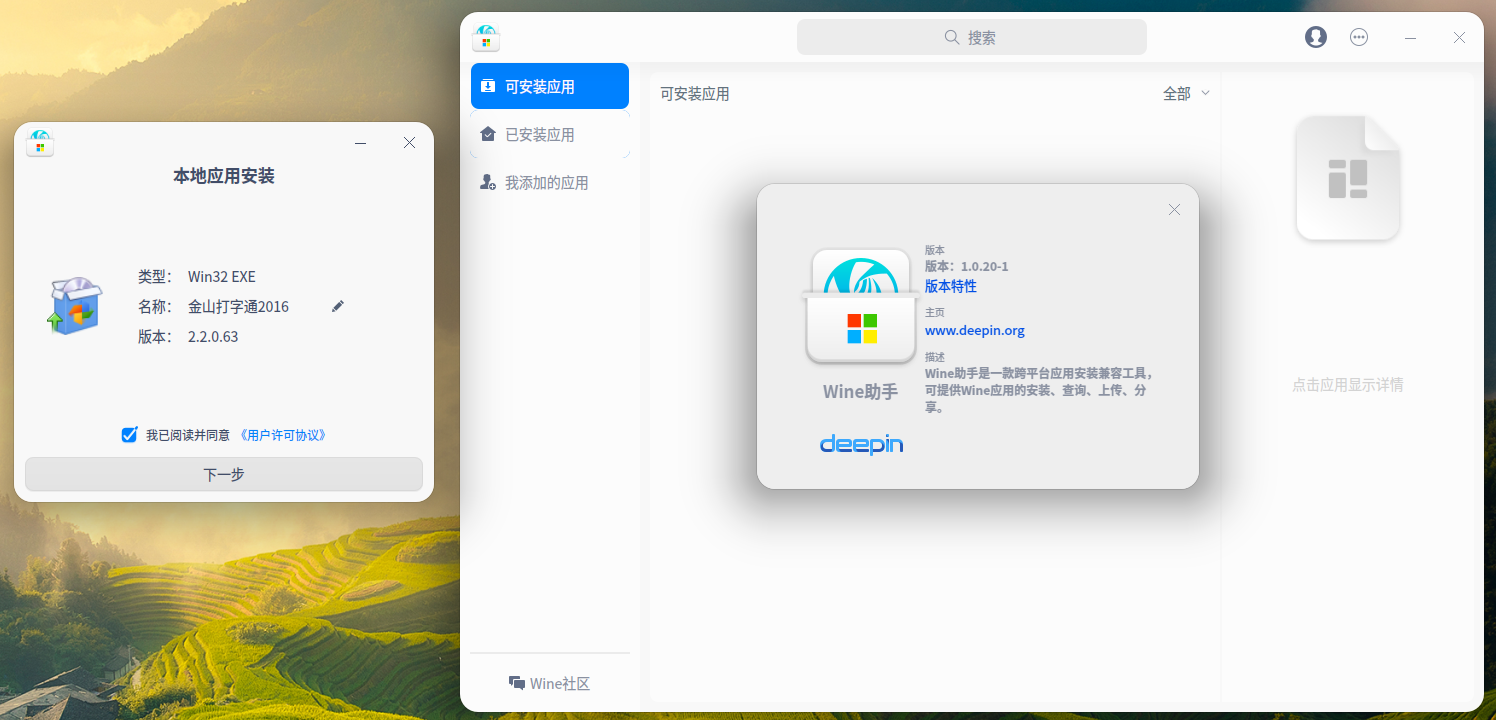Close the Wine助手 about dialog
This screenshot has width=1496, height=720.
click(x=1174, y=209)
